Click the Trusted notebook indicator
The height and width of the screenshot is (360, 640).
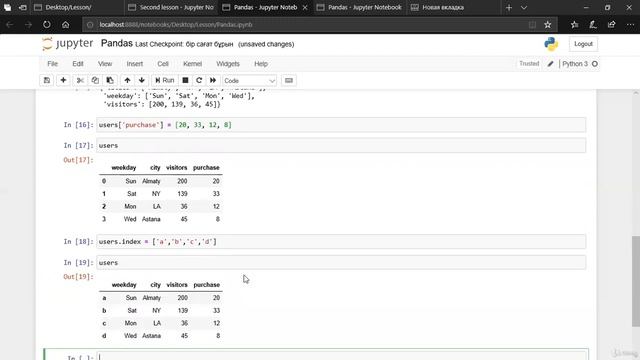[x=529, y=64]
